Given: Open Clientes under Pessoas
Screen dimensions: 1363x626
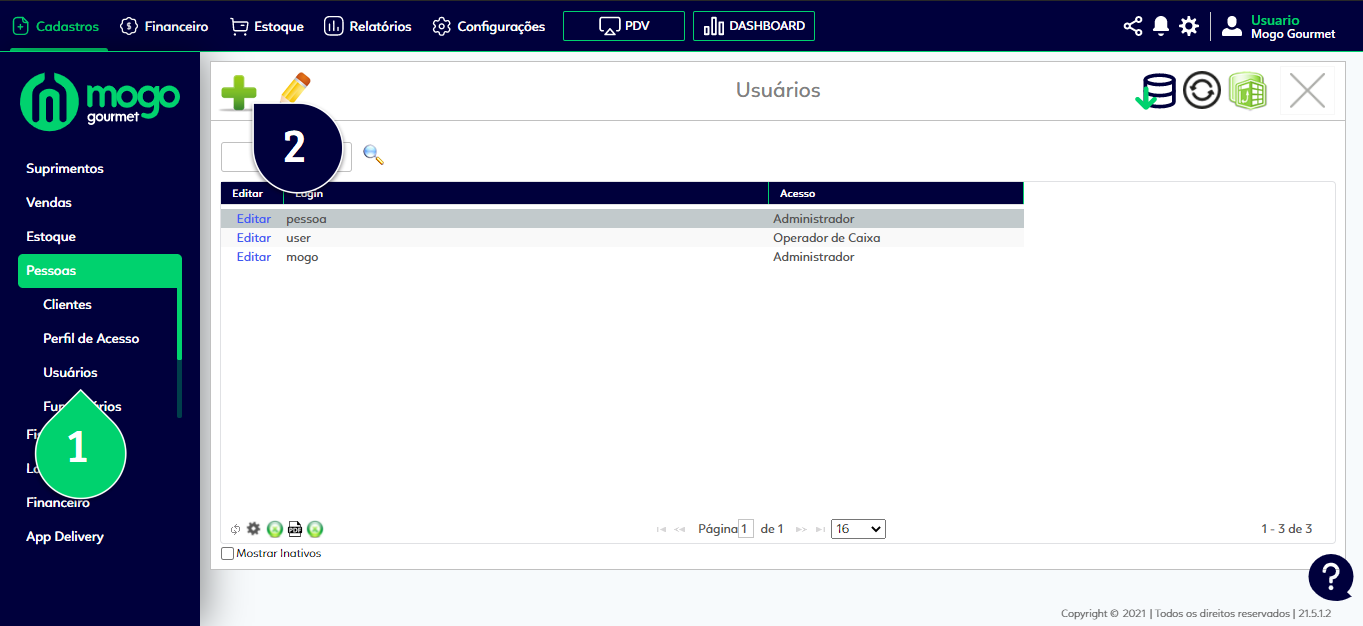Looking at the screenshot, I should [x=67, y=305].
